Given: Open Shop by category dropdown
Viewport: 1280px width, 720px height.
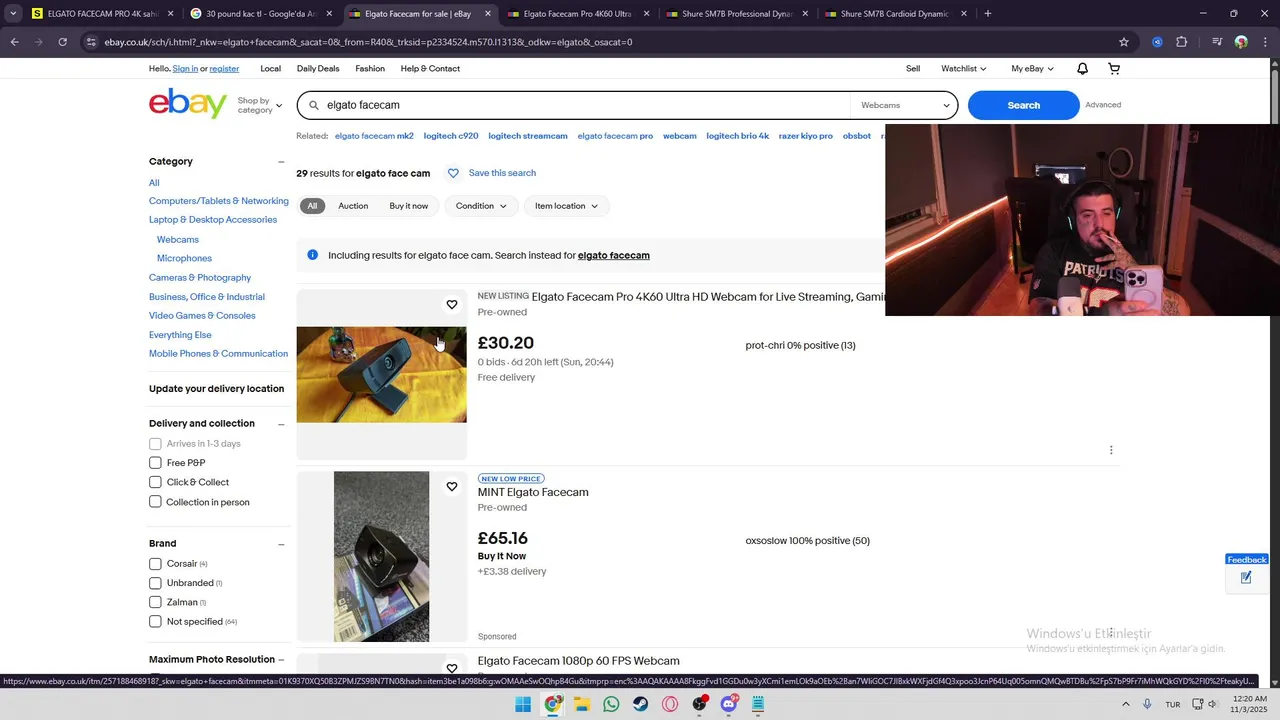Looking at the screenshot, I should point(260,105).
